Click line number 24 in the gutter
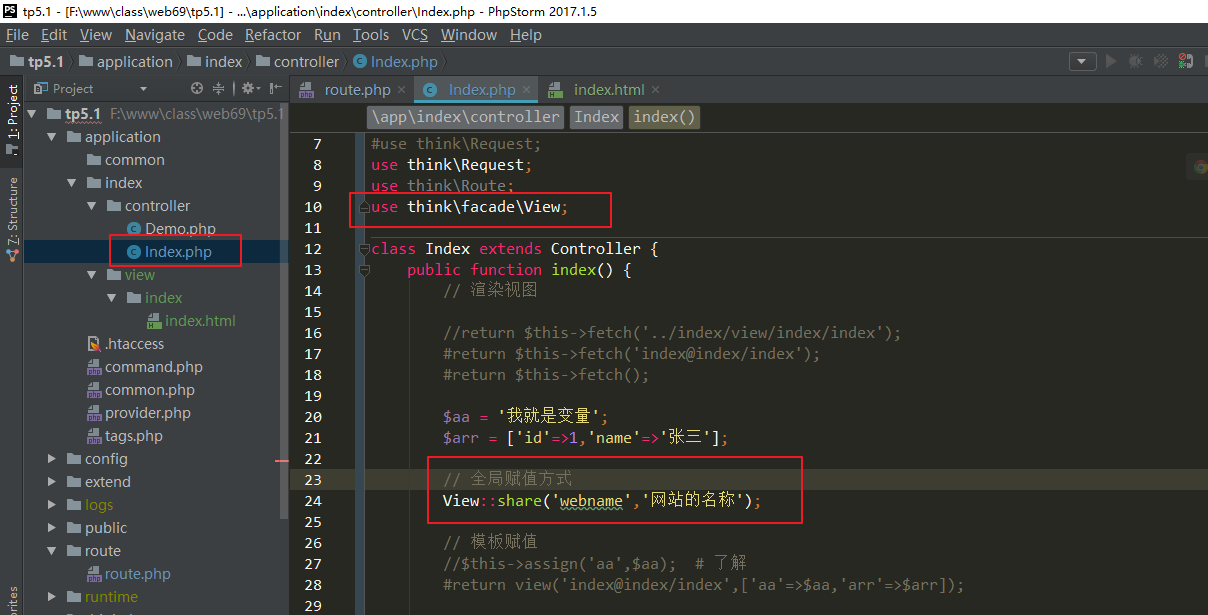The width and height of the screenshot is (1208, 615). pos(312,501)
